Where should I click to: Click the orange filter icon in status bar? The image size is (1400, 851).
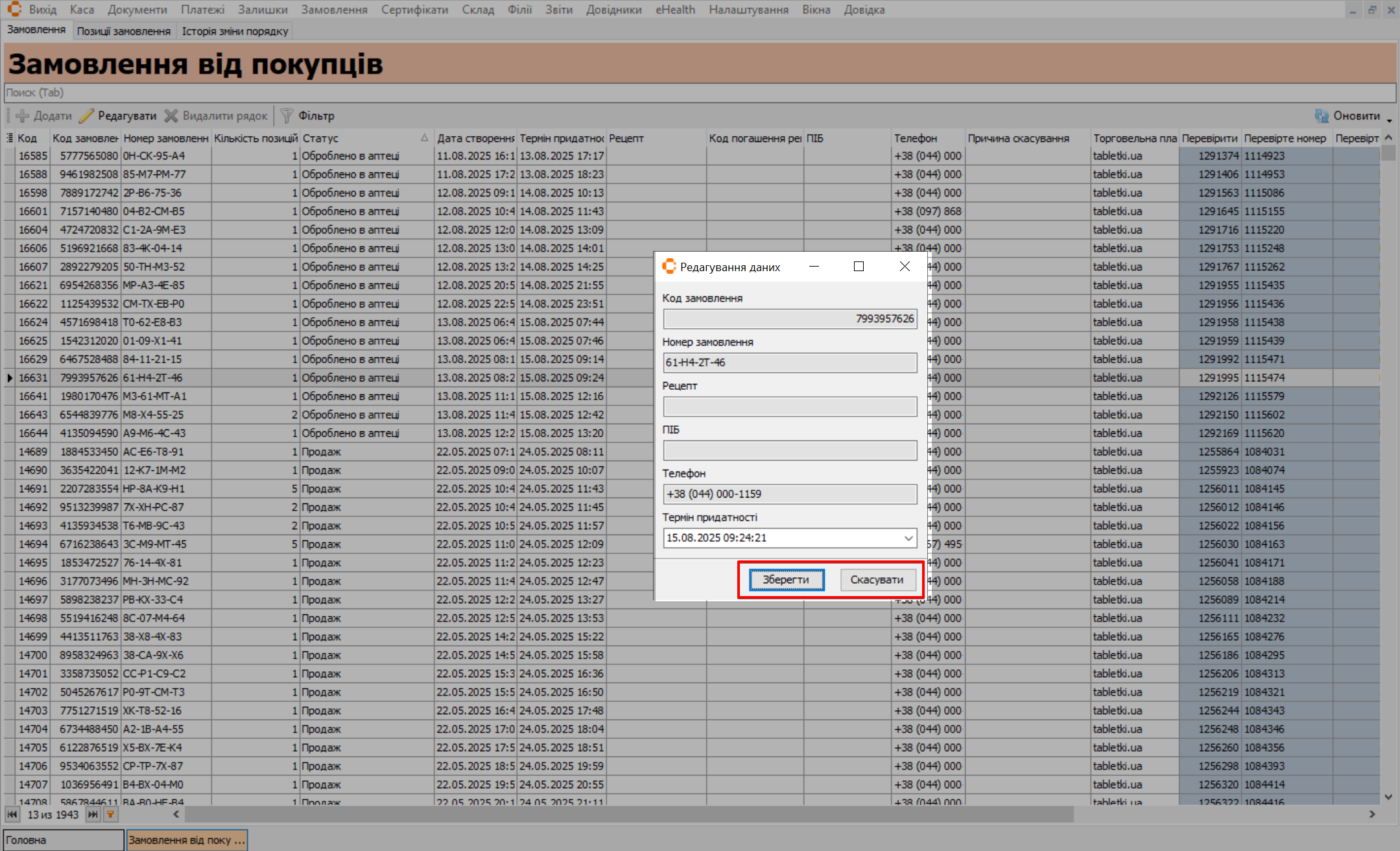(x=111, y=815)
